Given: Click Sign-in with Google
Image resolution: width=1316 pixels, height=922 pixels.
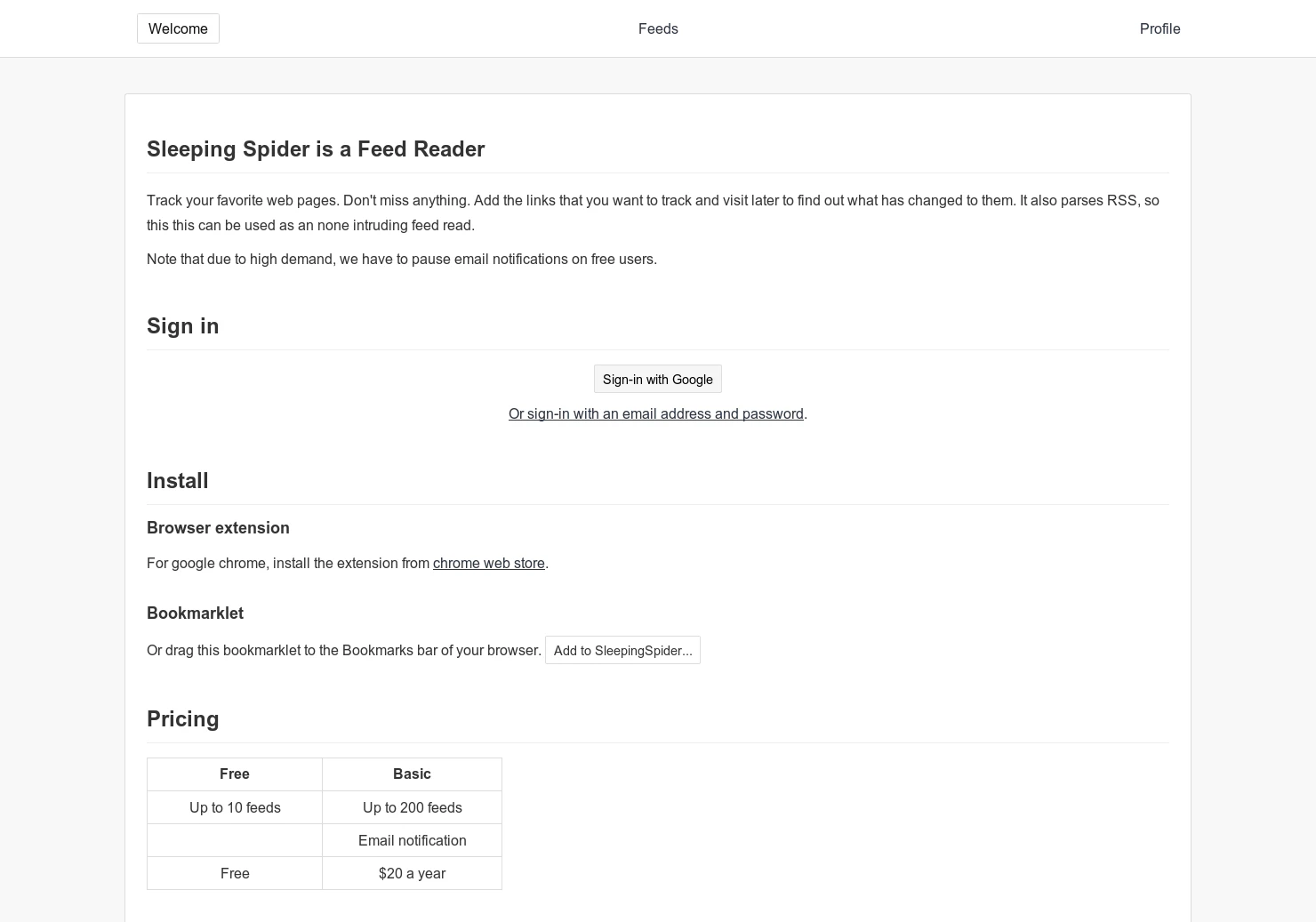Looking at the screenshot, I should coord(658,379).
